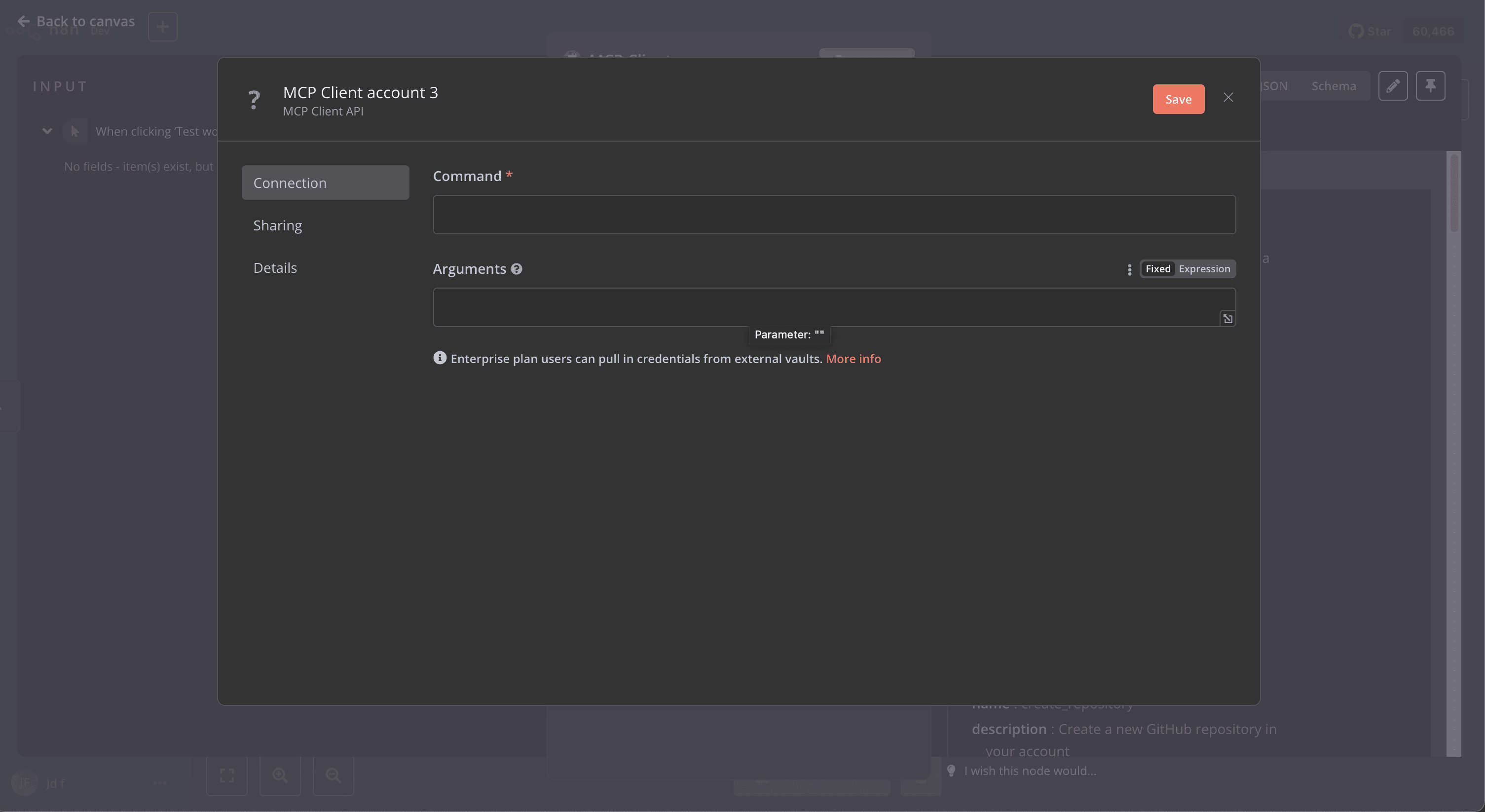Collapse the 'When clicking Test' section
Image resolution: width=1485 pixels, height=812 pixels.
tap(47, 131)
